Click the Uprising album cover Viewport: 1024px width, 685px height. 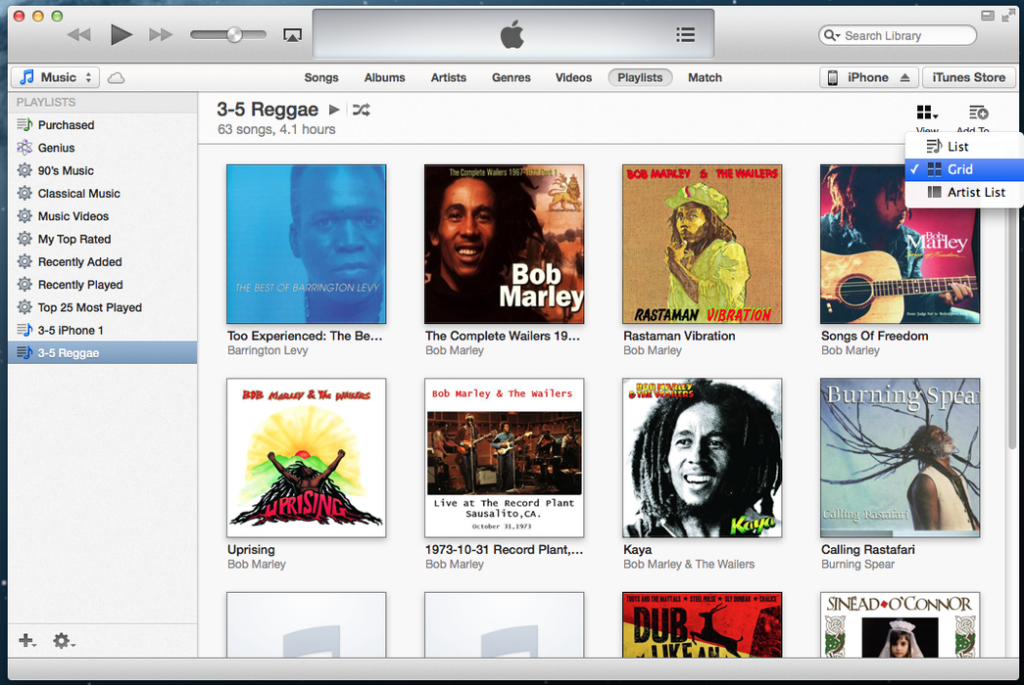tap(306, 458)
